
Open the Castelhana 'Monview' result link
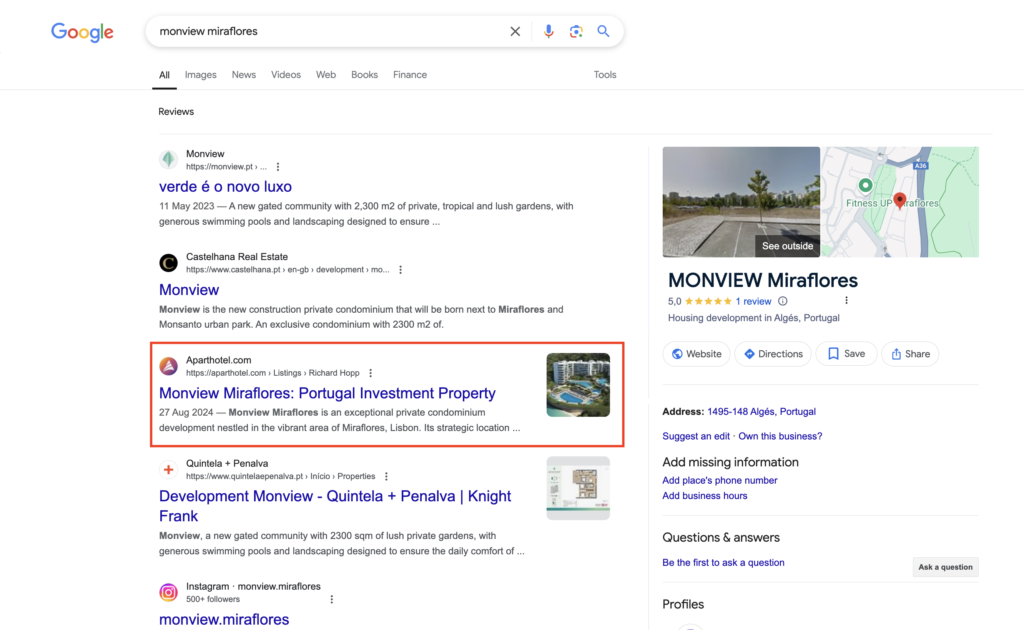189,290
